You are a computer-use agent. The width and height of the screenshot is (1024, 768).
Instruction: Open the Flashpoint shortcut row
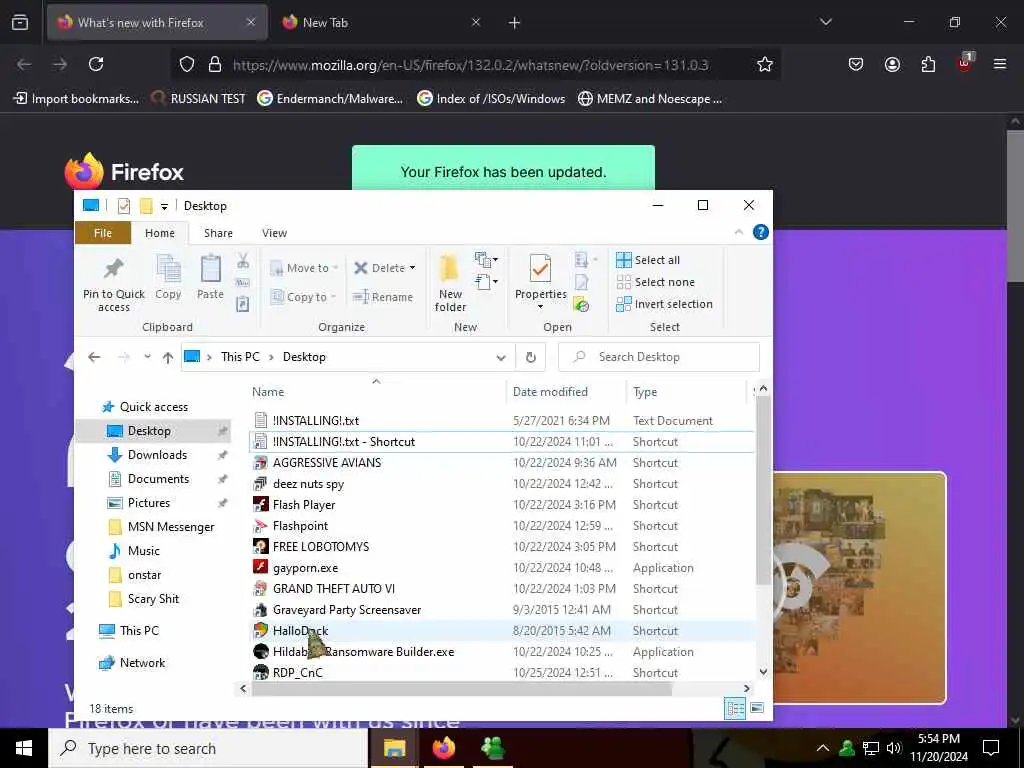(x=502, y=526)
